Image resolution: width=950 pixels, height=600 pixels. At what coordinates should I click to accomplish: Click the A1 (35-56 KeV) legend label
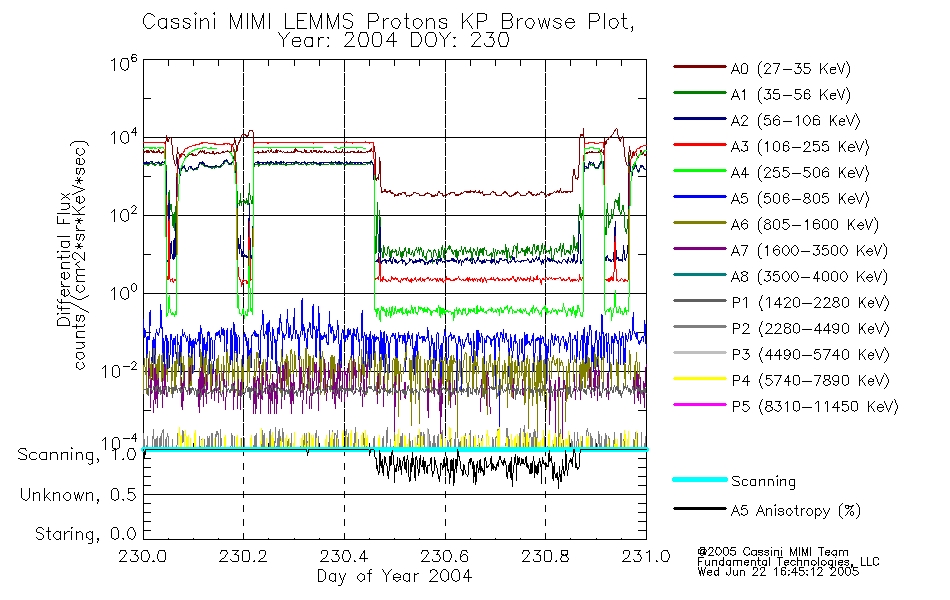click(791, 95)
